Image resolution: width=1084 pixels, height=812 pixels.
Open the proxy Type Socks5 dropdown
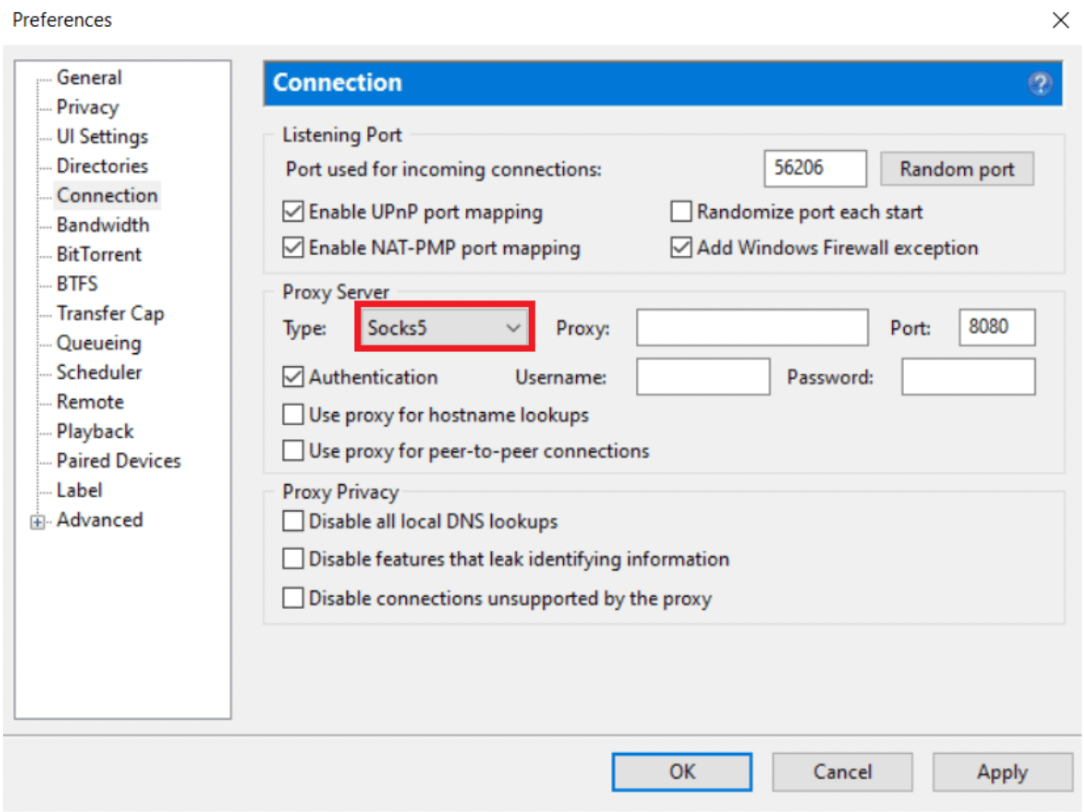[444, 328]
